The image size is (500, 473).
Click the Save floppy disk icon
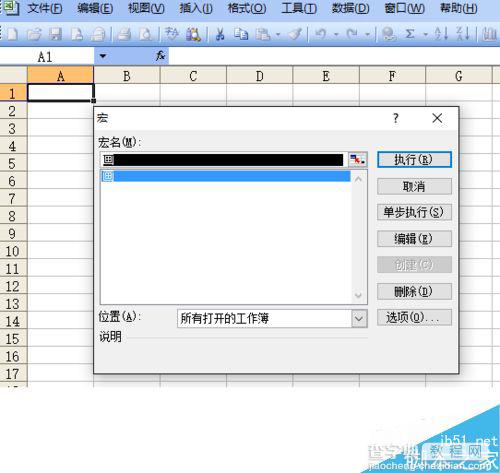[x=55, y=34]
